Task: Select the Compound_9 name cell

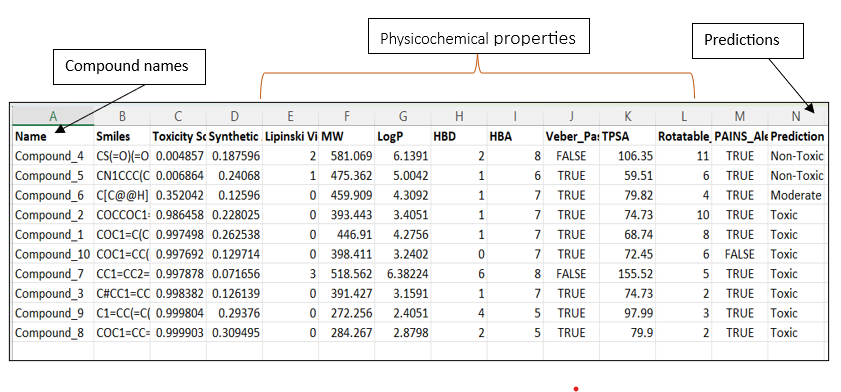Action: click(53, 313)
